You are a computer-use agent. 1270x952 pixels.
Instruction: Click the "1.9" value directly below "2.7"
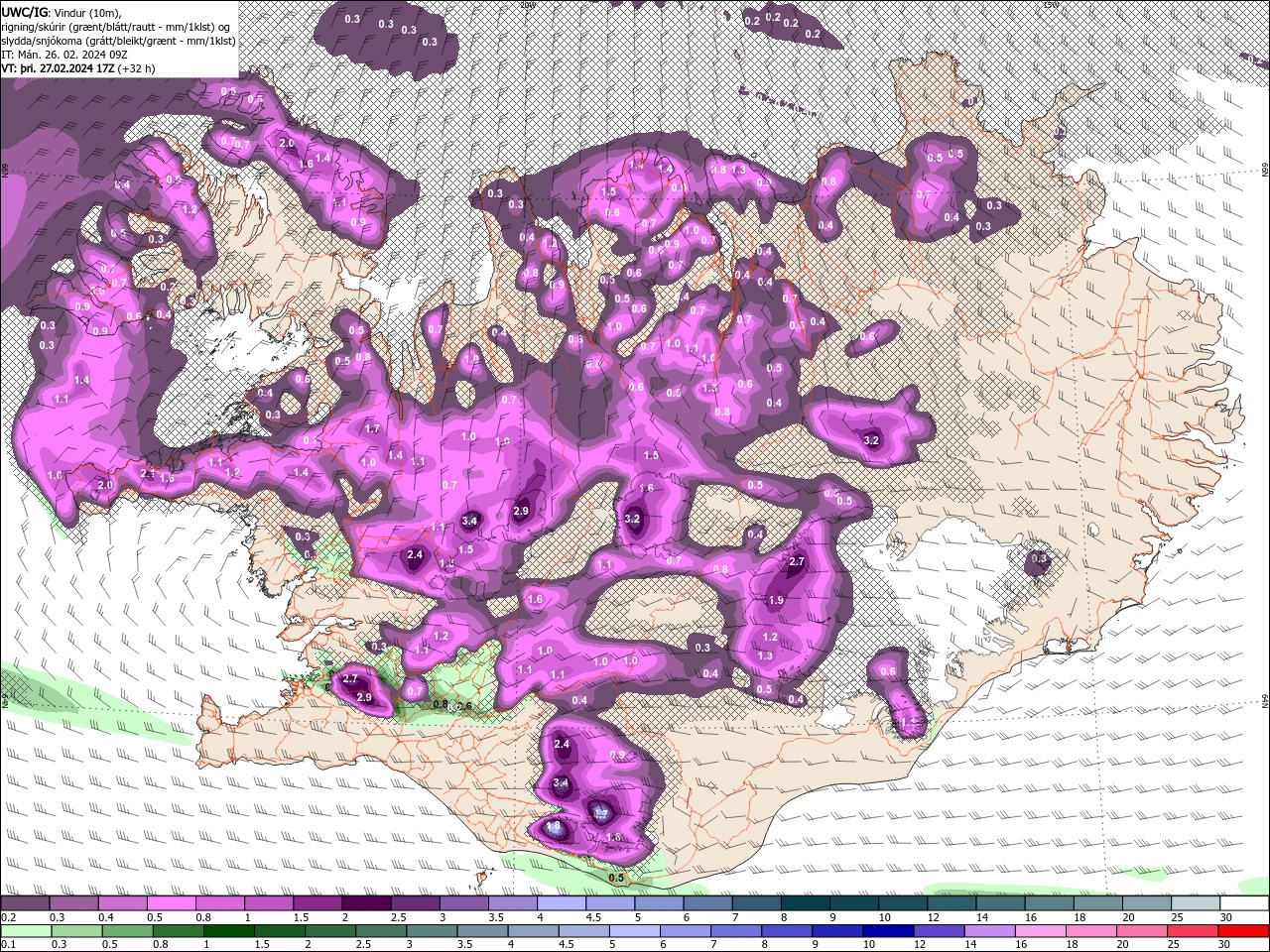pos(777,601)
